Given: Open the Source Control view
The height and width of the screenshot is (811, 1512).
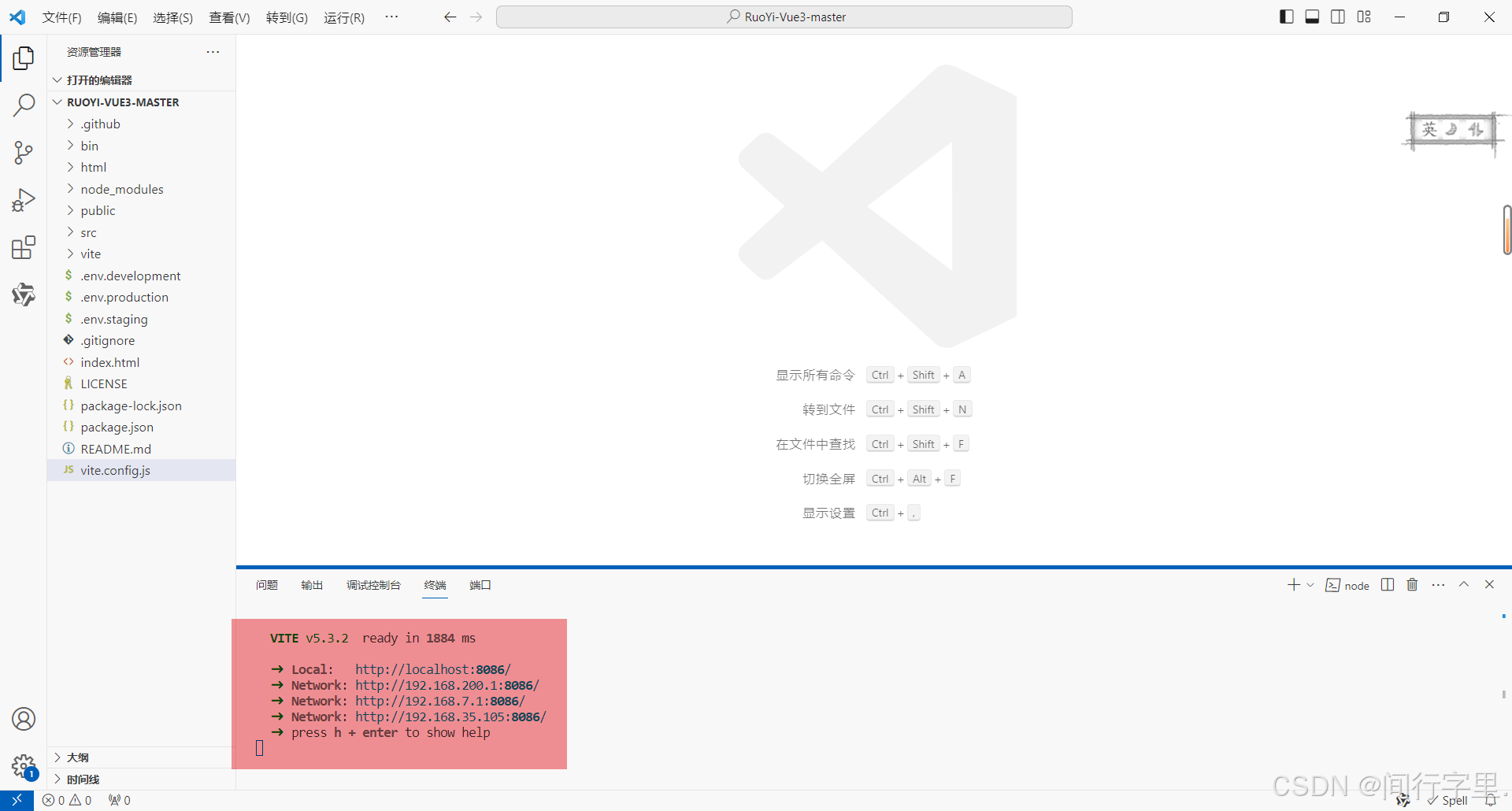Looking at the screenshot, I should (24, 153).
